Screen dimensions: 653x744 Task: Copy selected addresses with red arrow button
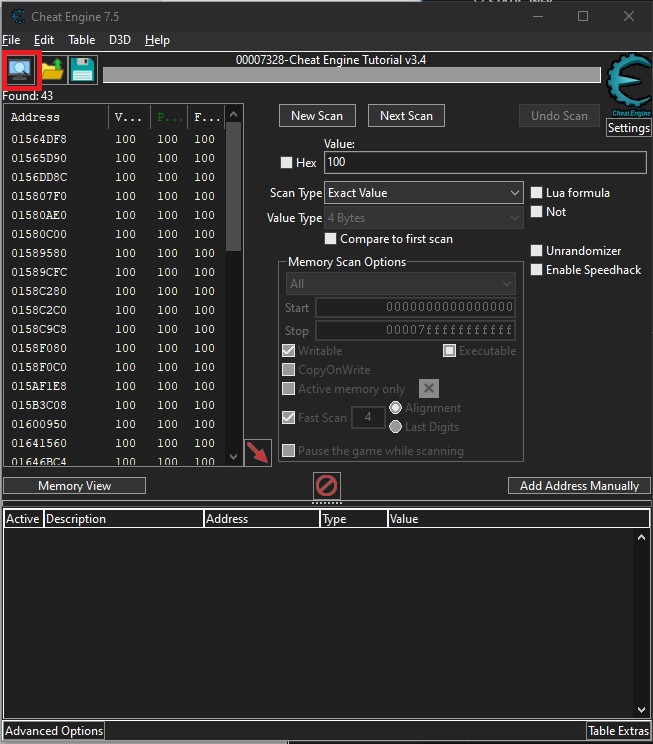(258, 453)
